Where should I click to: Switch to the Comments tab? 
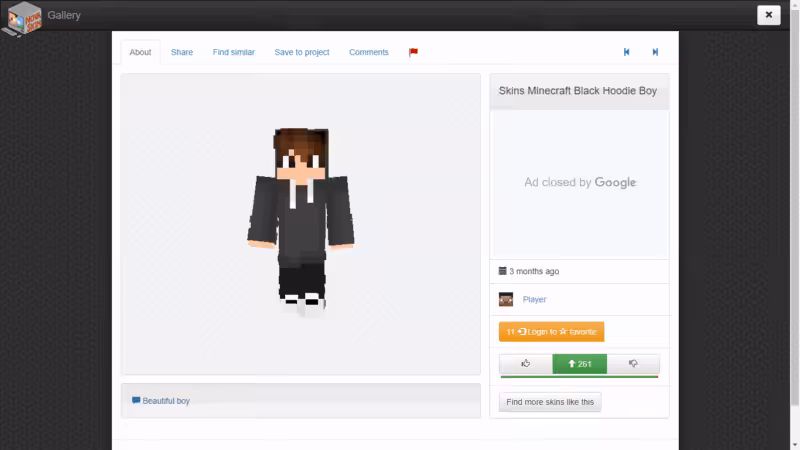(369, 52)
